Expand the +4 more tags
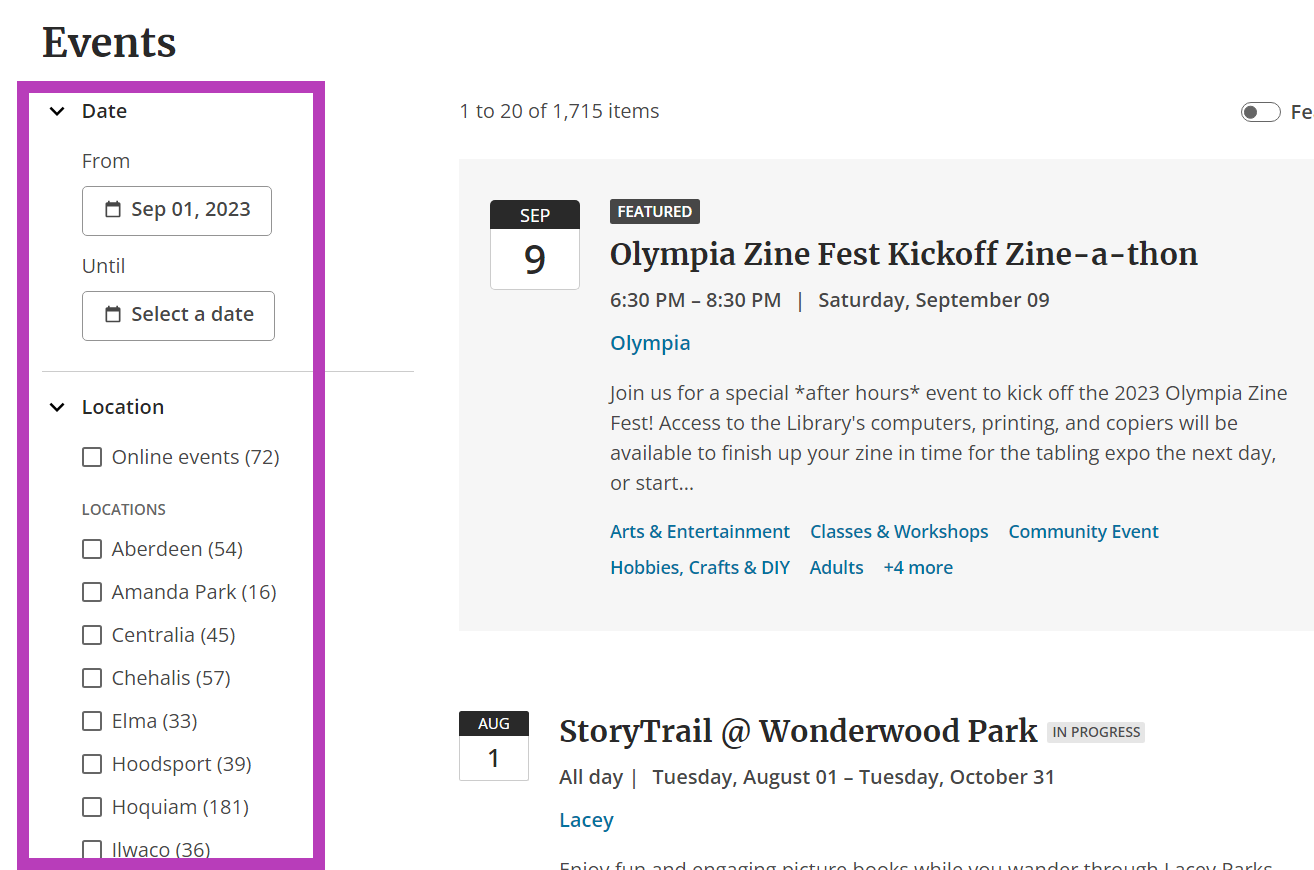The width and height of the screenshot is (1314, 870). (x=918, y=567)
